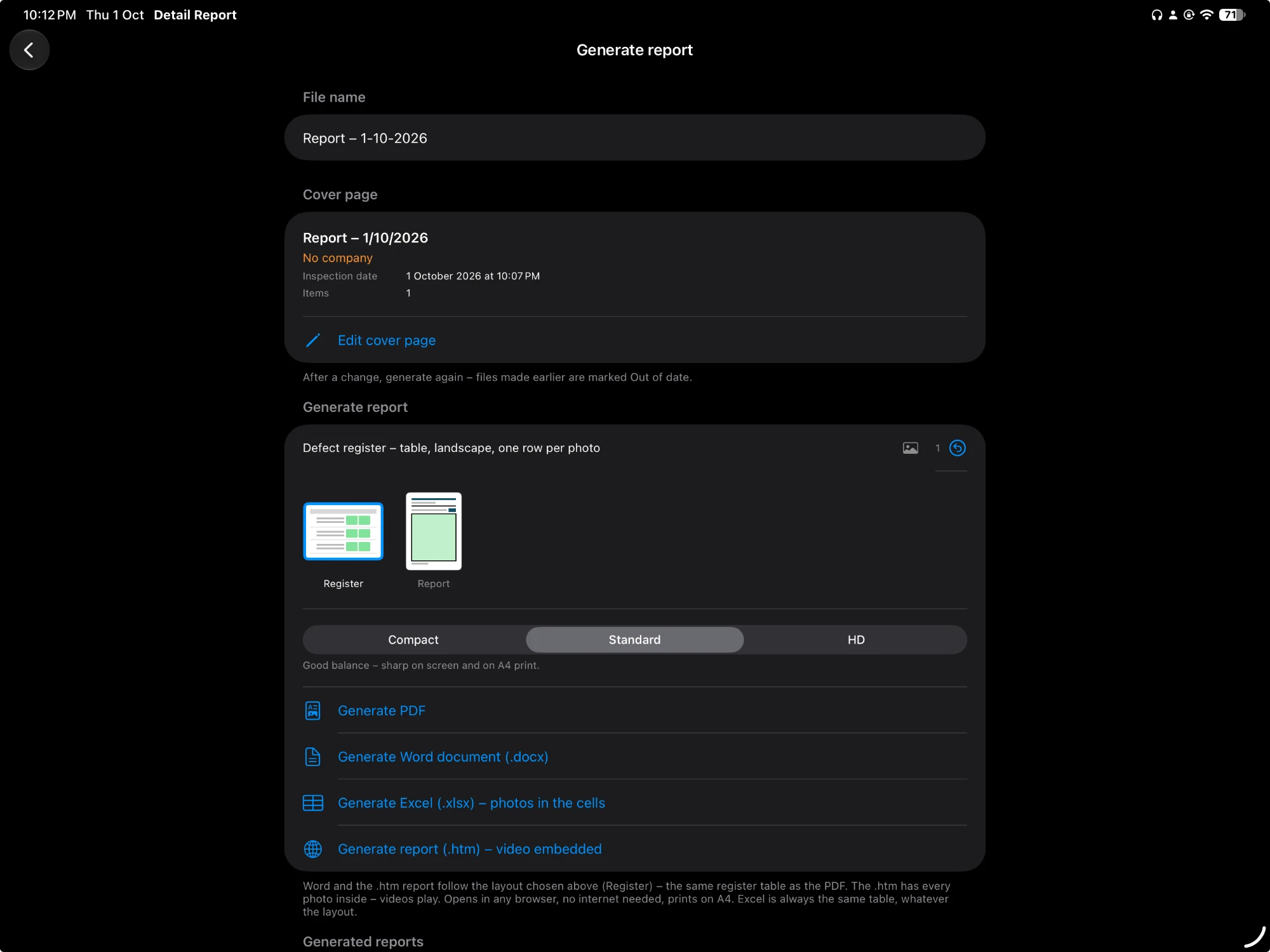Generate Excel (.xlsx) with photos in cells

pyautogui.click(x=471, y=803)
